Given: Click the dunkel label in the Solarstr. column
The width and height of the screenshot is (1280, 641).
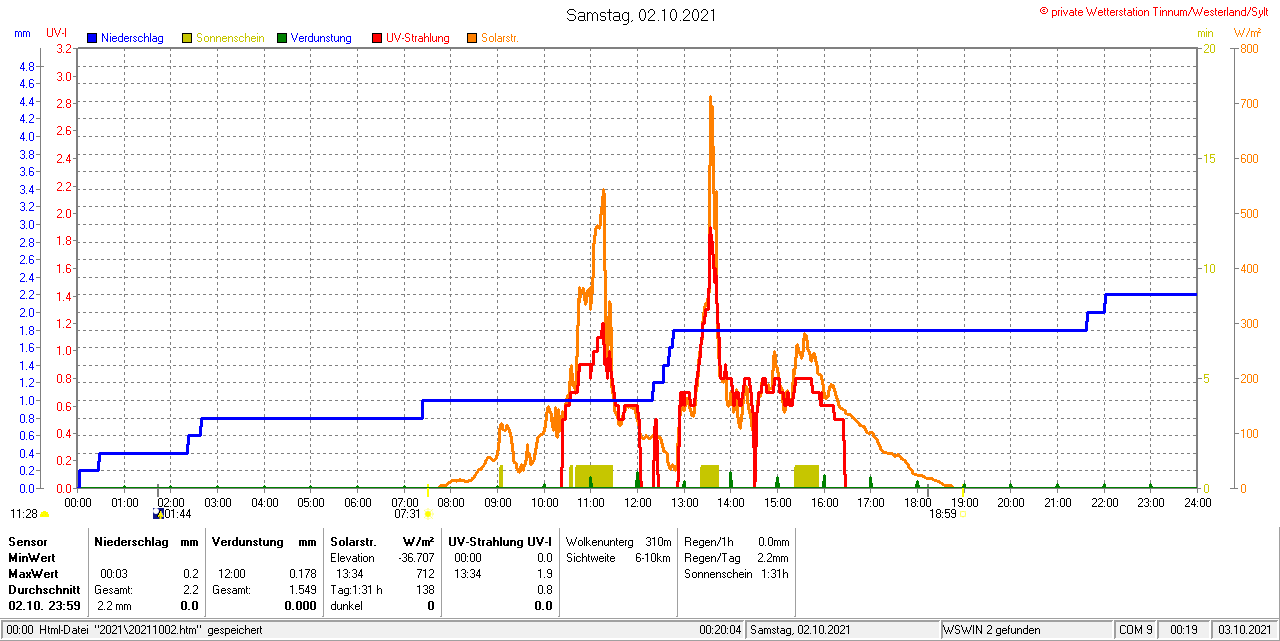Looking at the screenshot, I should click(347, 606).
